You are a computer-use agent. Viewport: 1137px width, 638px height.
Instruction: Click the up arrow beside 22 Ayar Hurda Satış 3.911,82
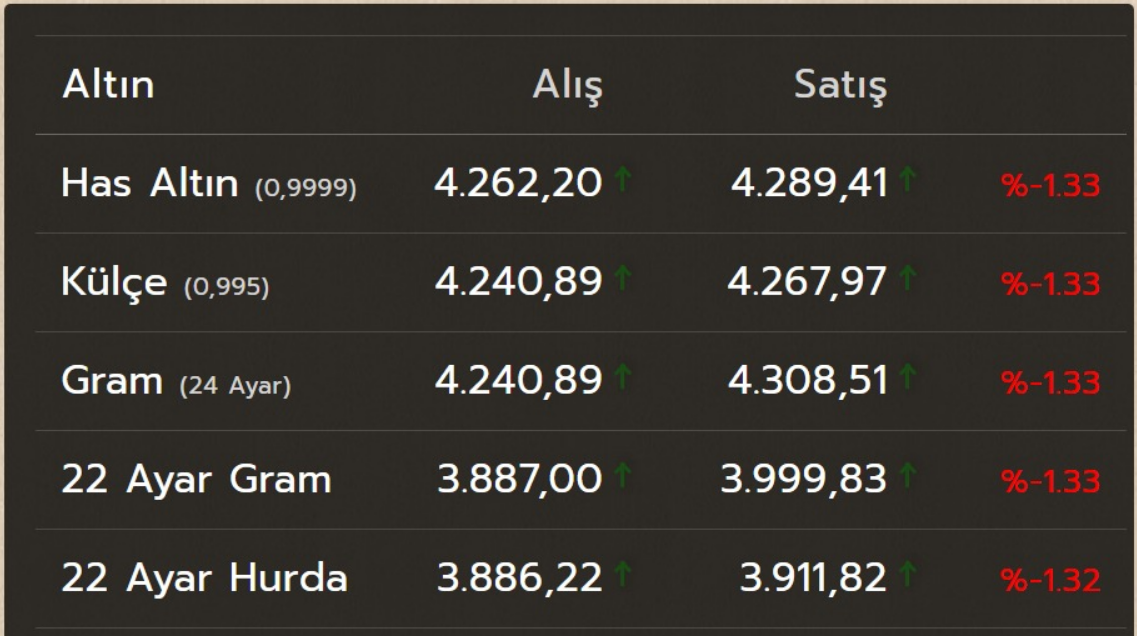(x=907, y=573)
